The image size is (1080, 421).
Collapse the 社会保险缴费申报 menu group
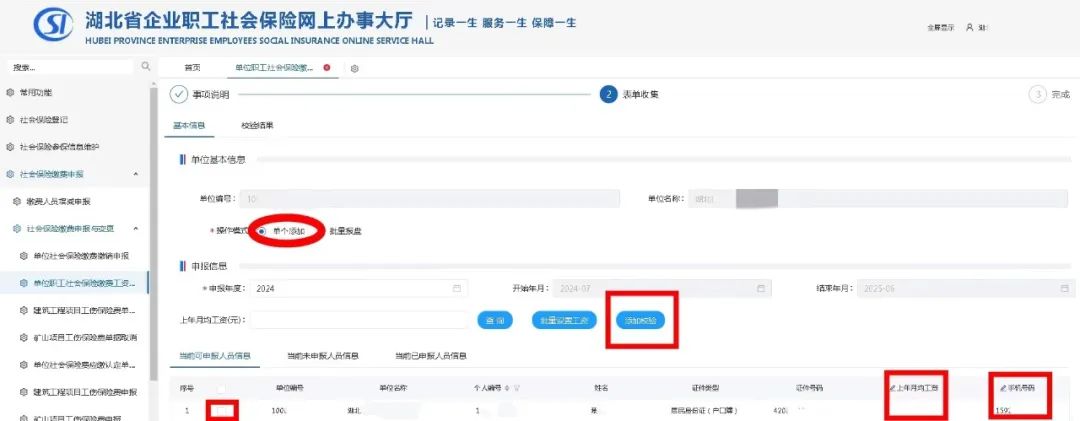[135, 174]
